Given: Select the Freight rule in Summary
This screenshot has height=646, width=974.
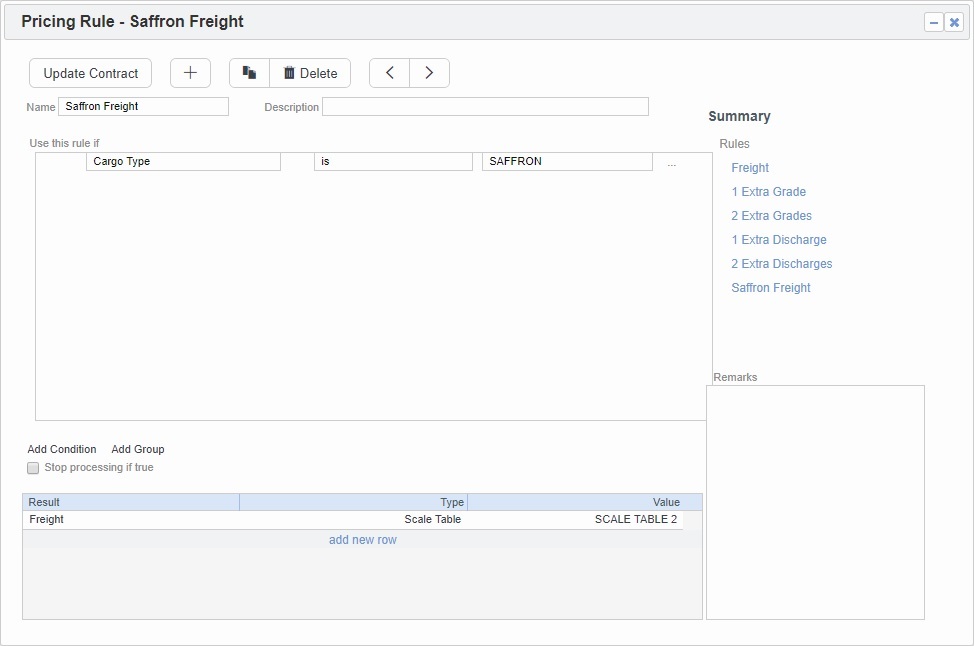Looking at the screenshot, I should [x=750, y=168].
